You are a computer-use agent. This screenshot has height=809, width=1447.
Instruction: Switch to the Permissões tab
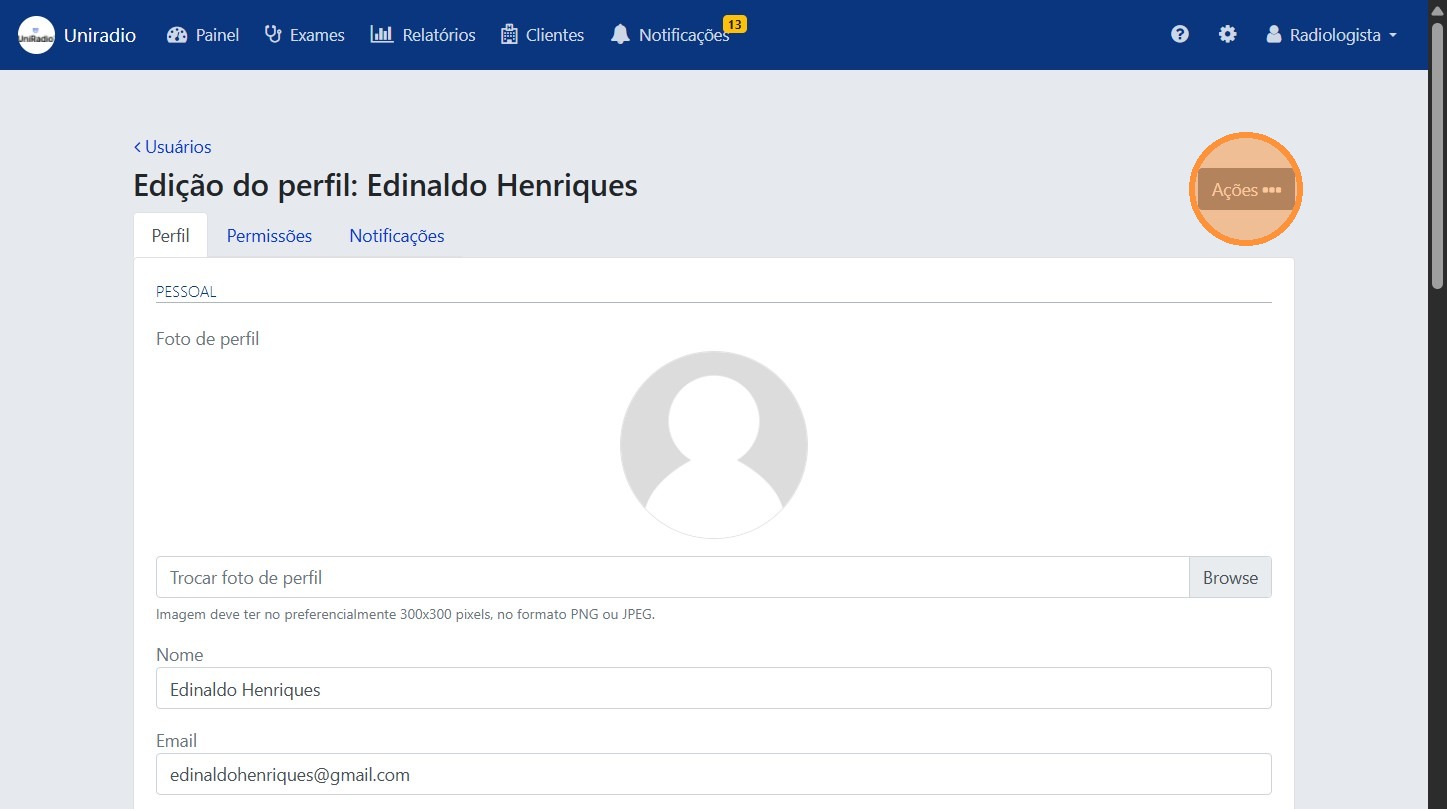269,236
